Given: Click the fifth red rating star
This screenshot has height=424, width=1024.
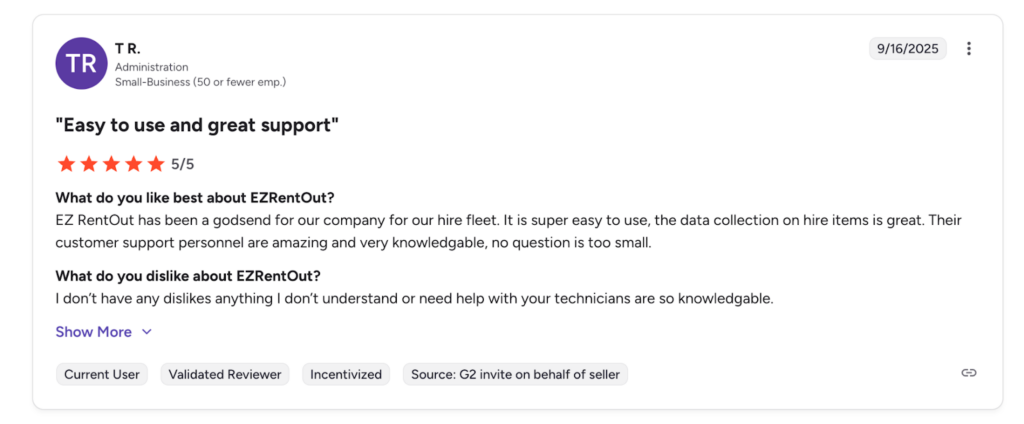Looking at the screenshot, I should coord(155,164).
